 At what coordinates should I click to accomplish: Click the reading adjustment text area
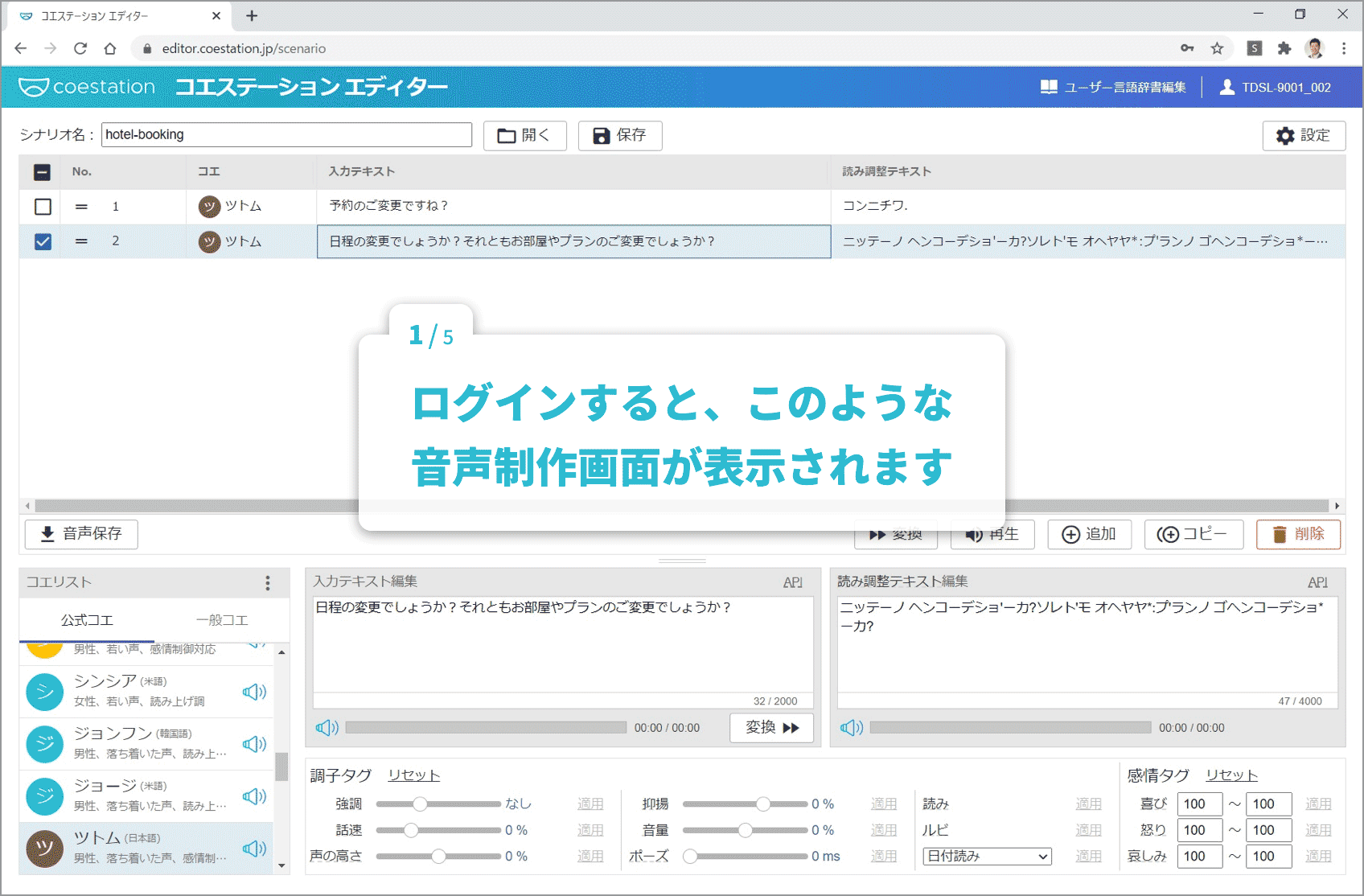coord(1087,644)
